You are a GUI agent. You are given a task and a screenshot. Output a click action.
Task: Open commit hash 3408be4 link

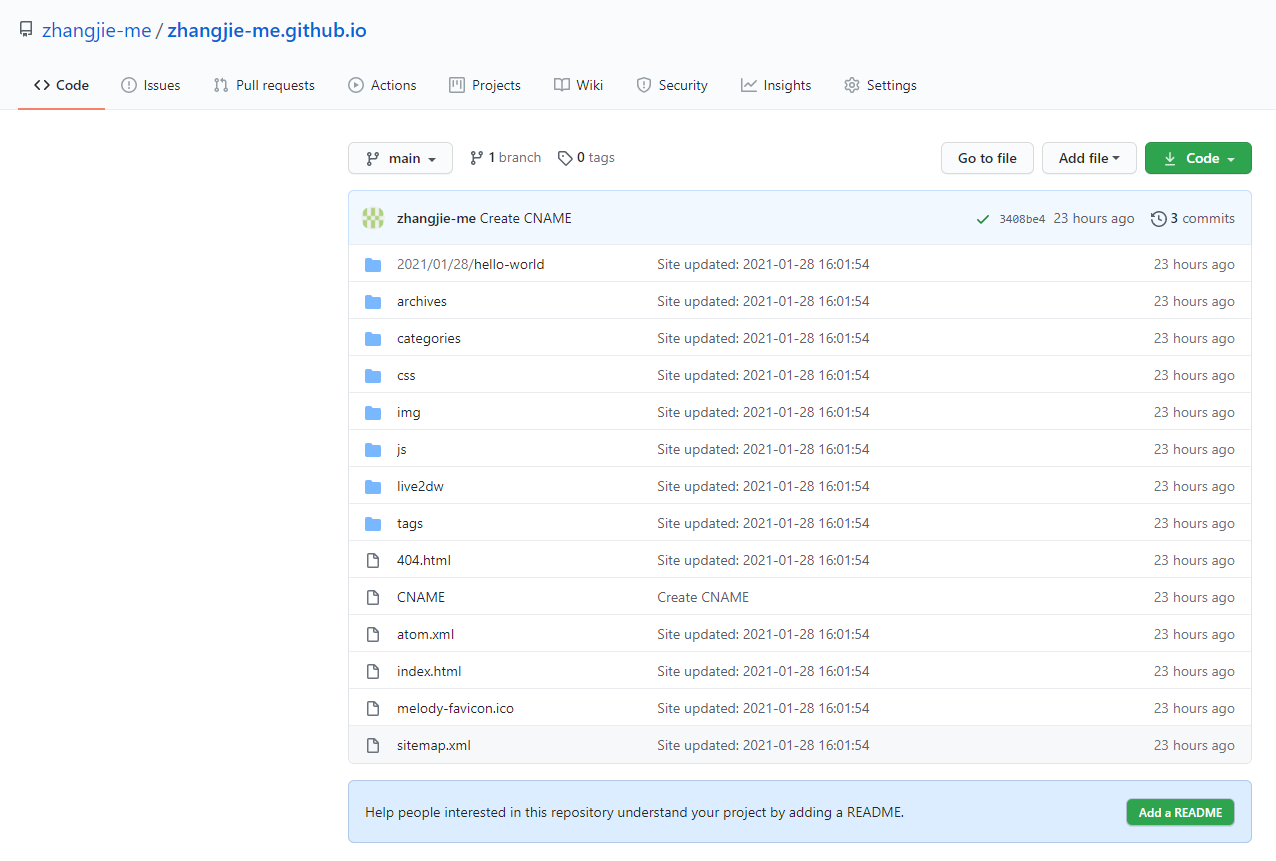[x=1022, y=219]
